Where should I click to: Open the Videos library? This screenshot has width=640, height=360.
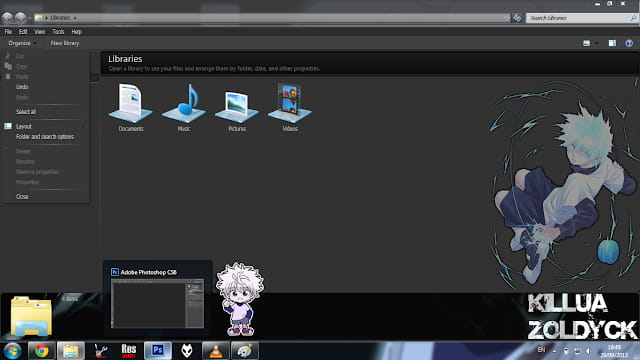click(x=290, y=107)
